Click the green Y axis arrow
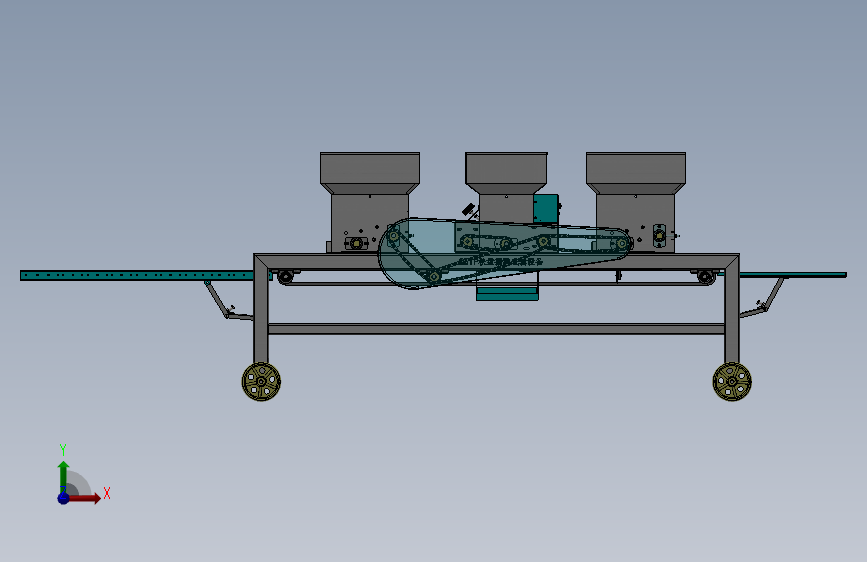This screenshot has width=867, height=562. [x=64, y=476]
